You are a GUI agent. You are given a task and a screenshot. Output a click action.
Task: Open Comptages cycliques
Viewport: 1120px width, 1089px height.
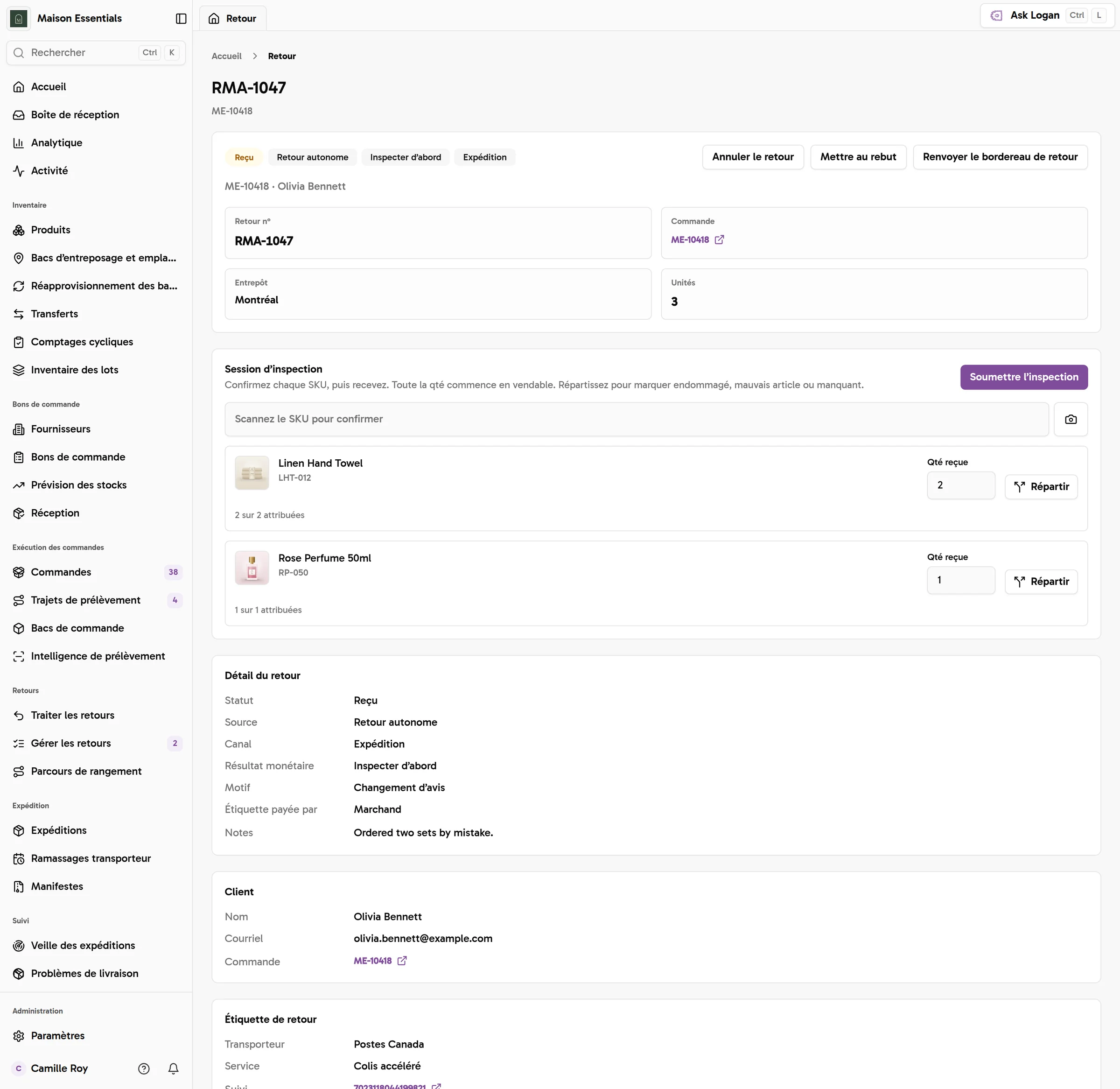[x=96, y=342]
